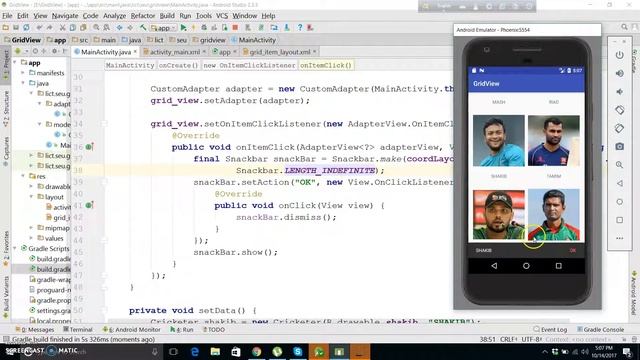This screenshot has width=640, height=360.
Task: Open the Messages tool window
Action: [35, 329]
